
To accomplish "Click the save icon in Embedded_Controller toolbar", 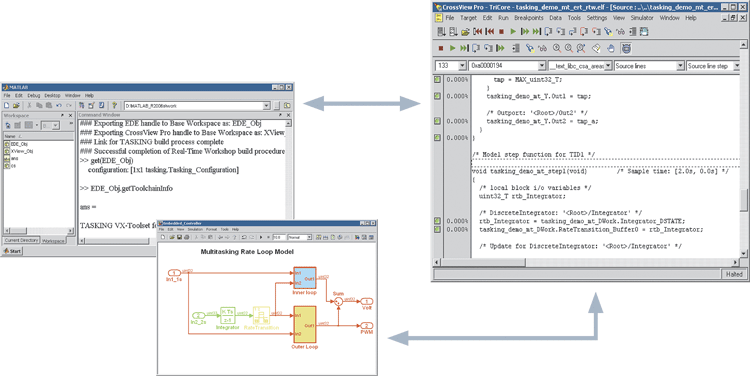I will (179, 237).
